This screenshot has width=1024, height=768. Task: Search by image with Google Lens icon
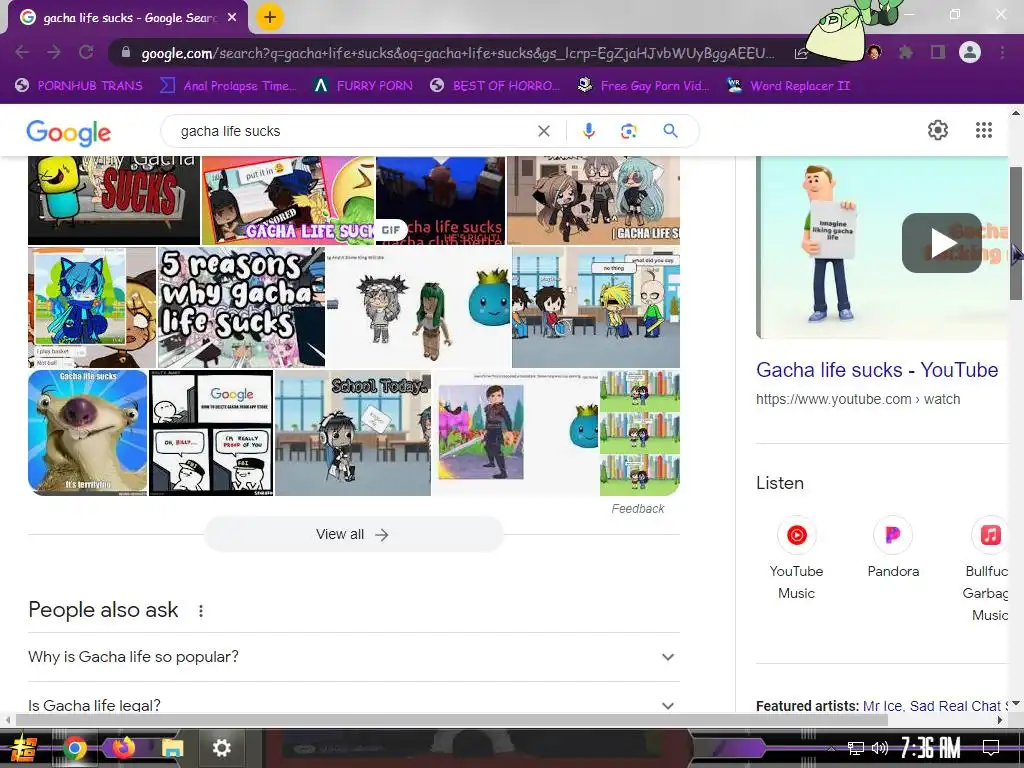pyautogui.click(x=628, y=131)
